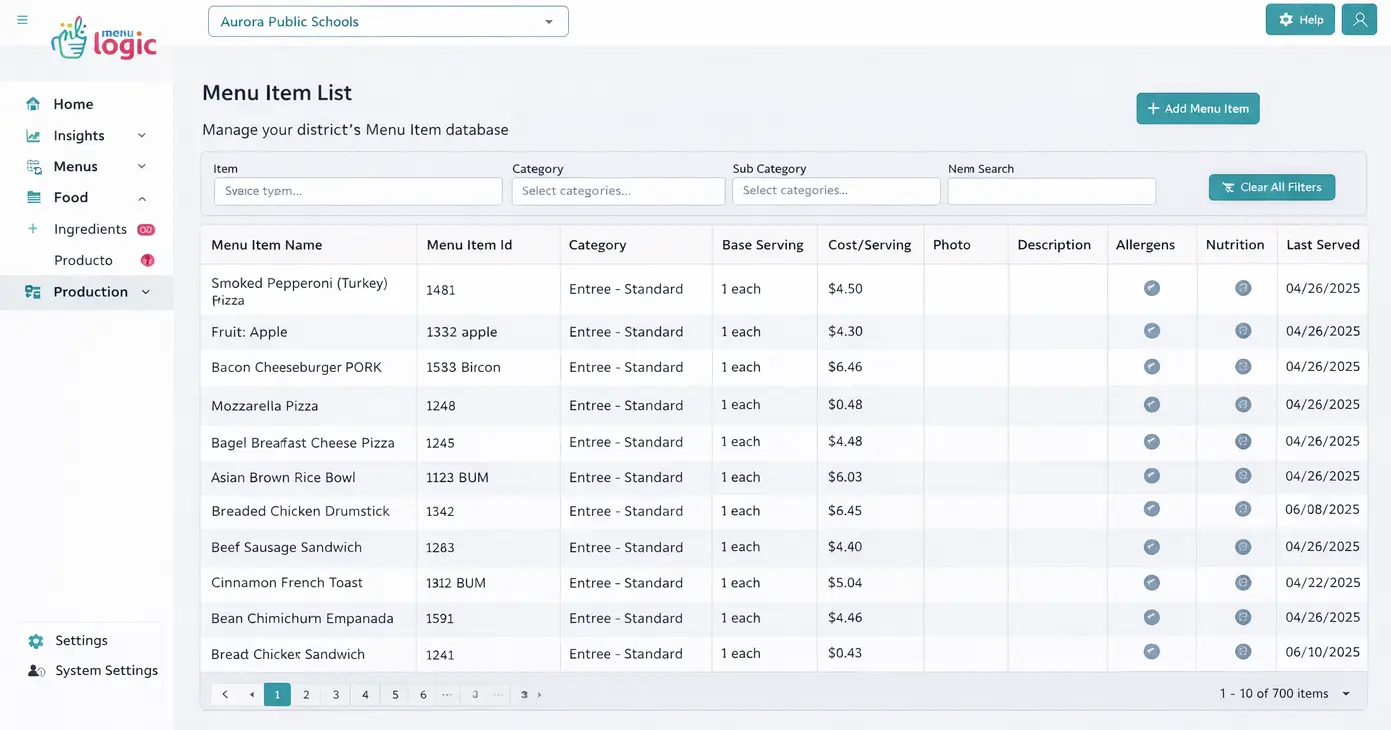Open allergens icon for Fruit: Apple

1151,331
